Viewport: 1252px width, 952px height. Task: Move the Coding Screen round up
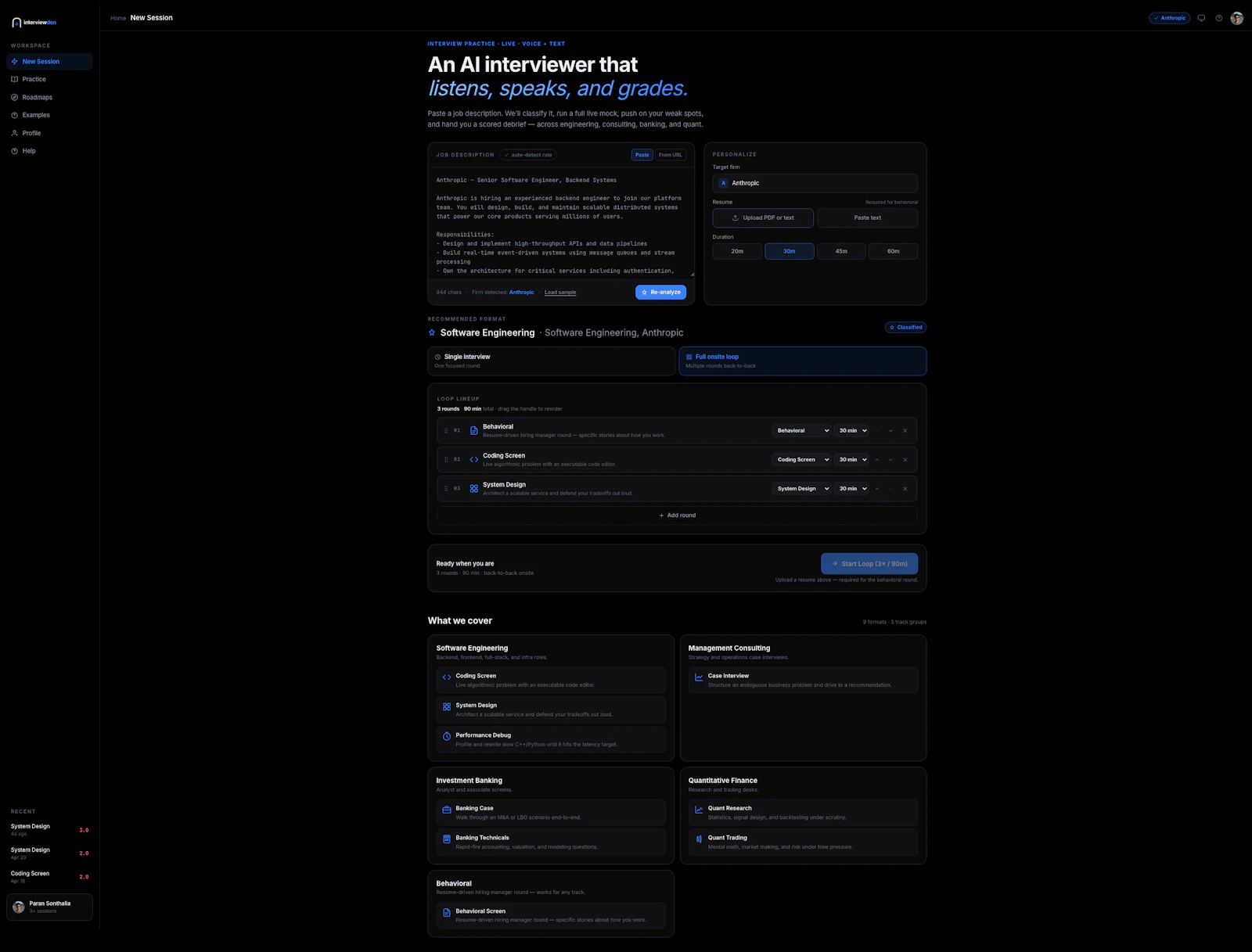(877, 460)
